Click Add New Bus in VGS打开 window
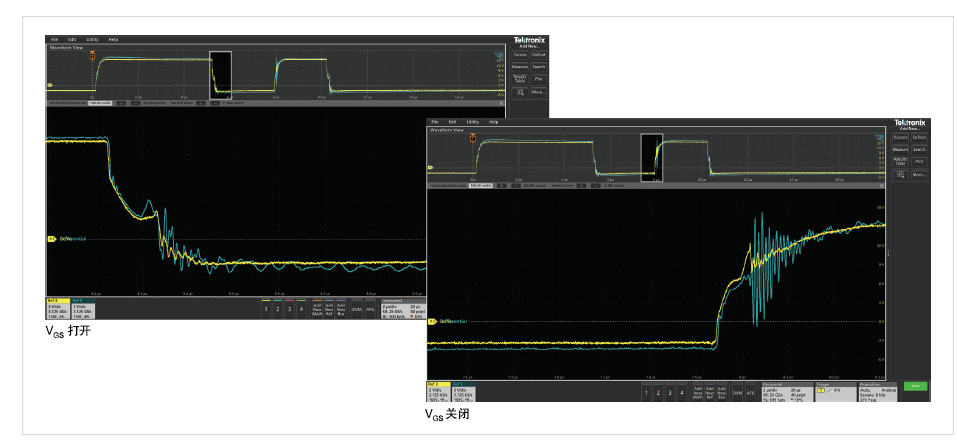 [x=341, y=309]
